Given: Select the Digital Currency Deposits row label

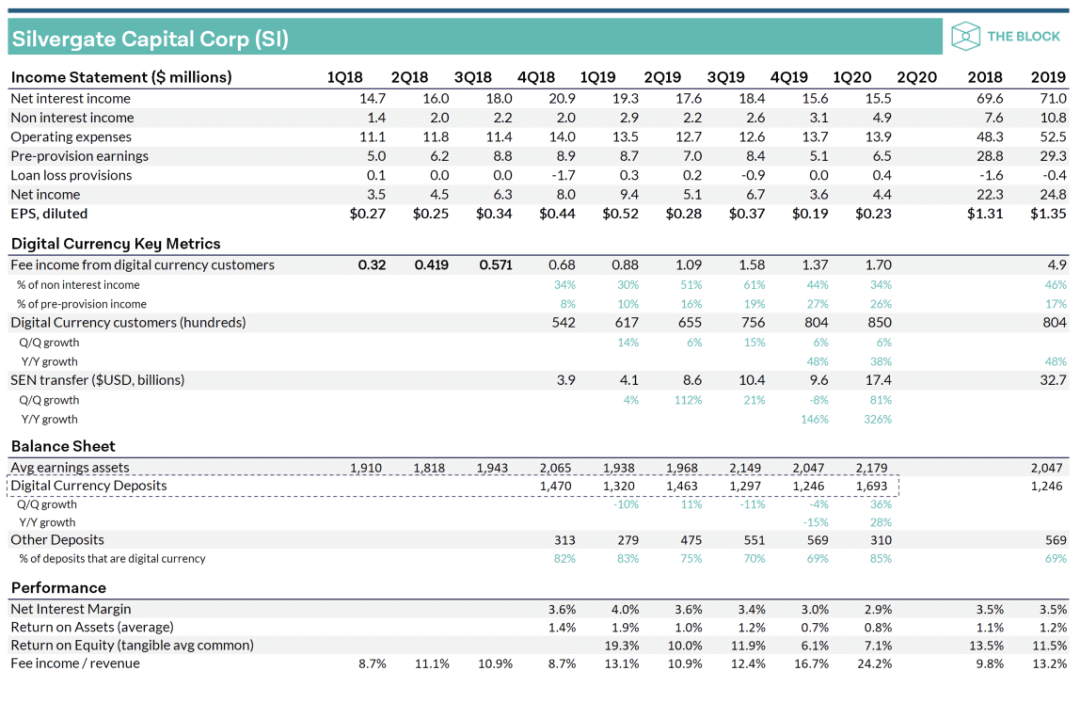Looking at the screenshot, I should (x=89, y=485).
